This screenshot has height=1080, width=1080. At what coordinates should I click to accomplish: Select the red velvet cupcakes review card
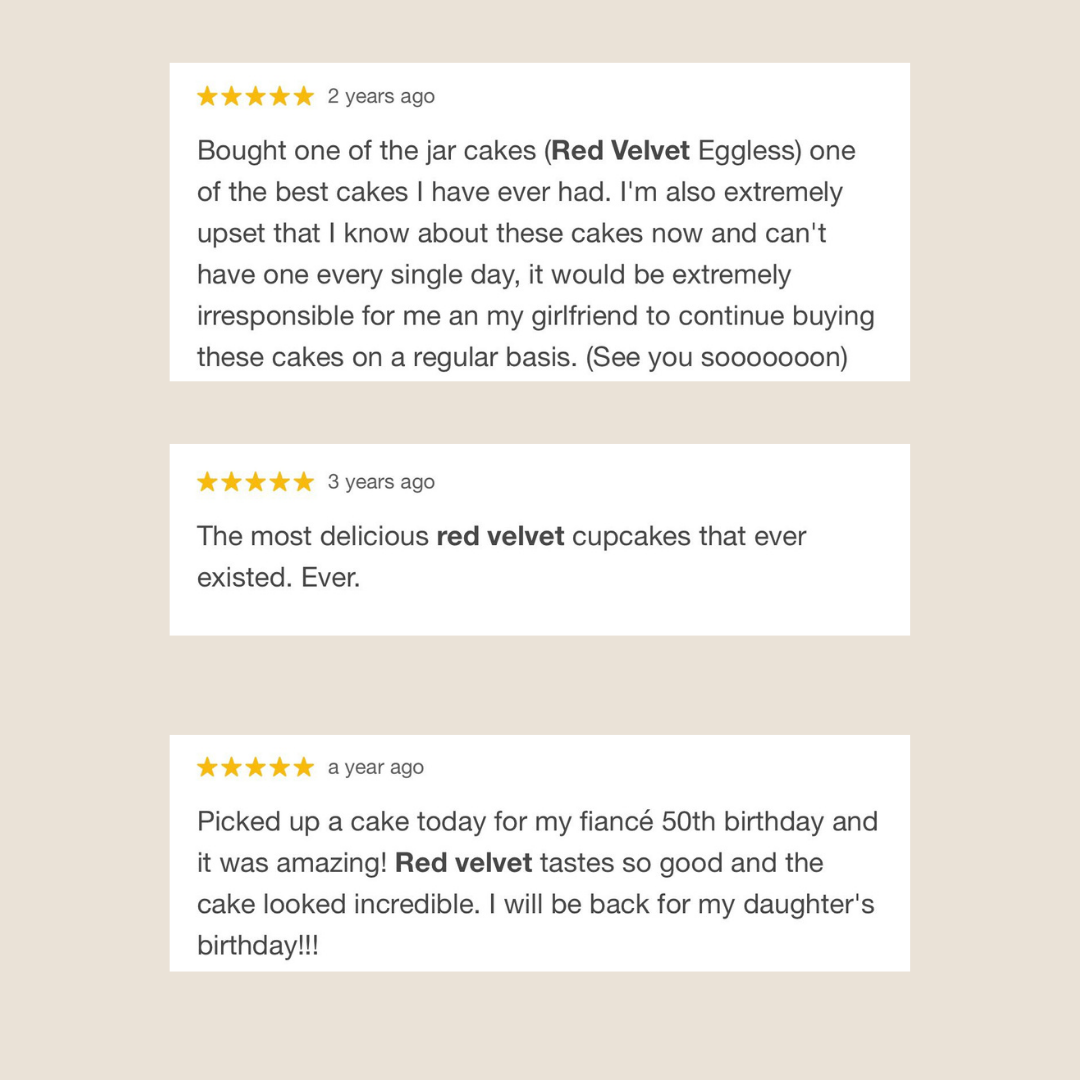tap(539, 539)
